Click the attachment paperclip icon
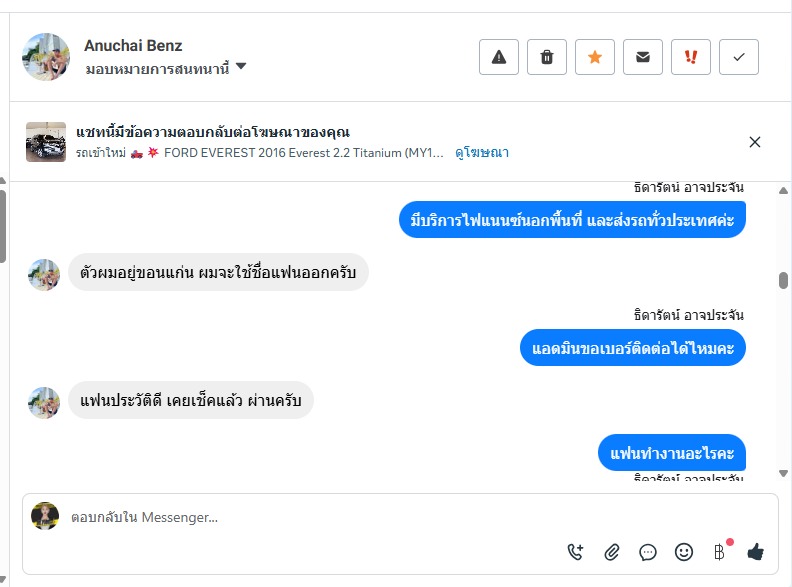Image resolution: width=792 pixels, height=587 pixels. tap(612, 551)
